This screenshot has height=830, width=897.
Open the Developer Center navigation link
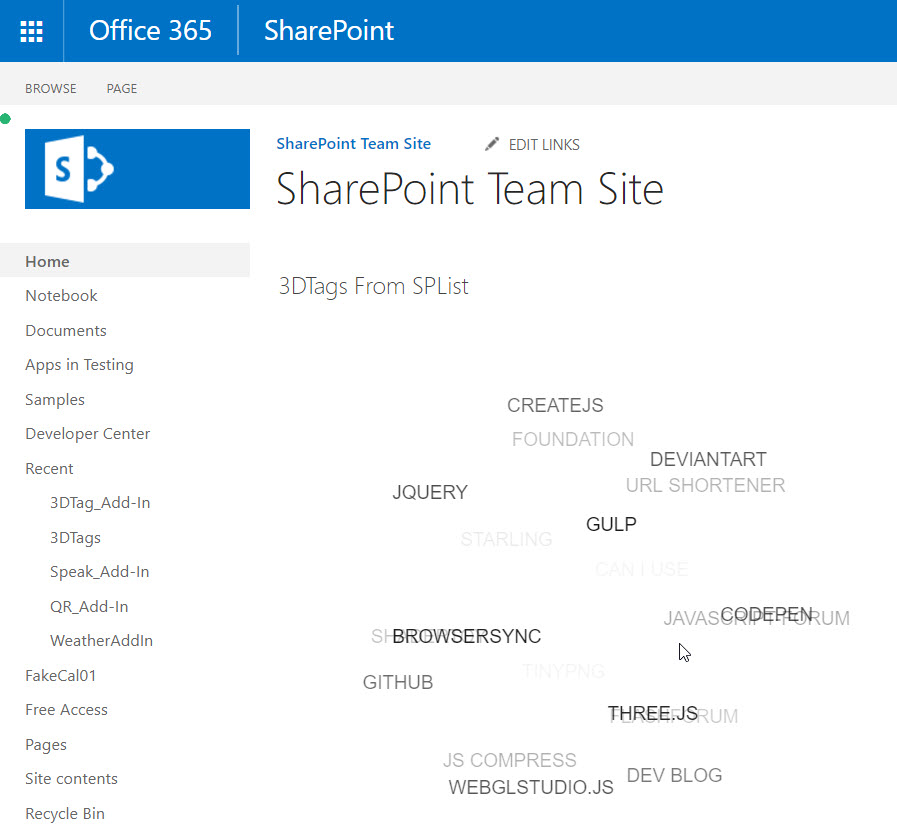tap(87, 434)
